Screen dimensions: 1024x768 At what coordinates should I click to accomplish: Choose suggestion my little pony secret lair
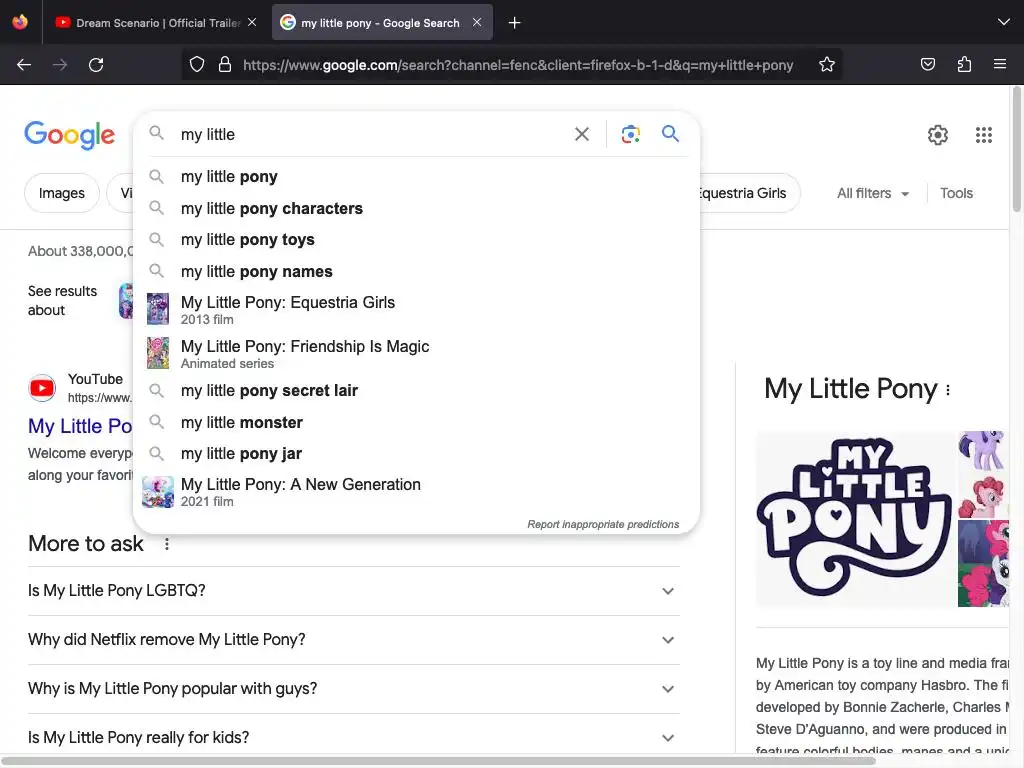tap(417, 391)
